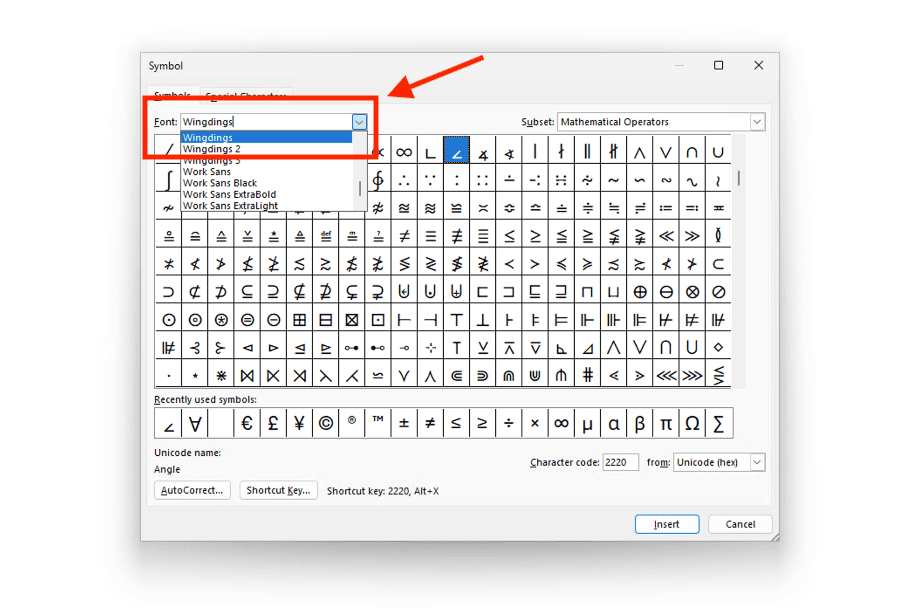Pick the diamond operator symbol
This screenshot has width=918, height=616.
click(718, 348)
